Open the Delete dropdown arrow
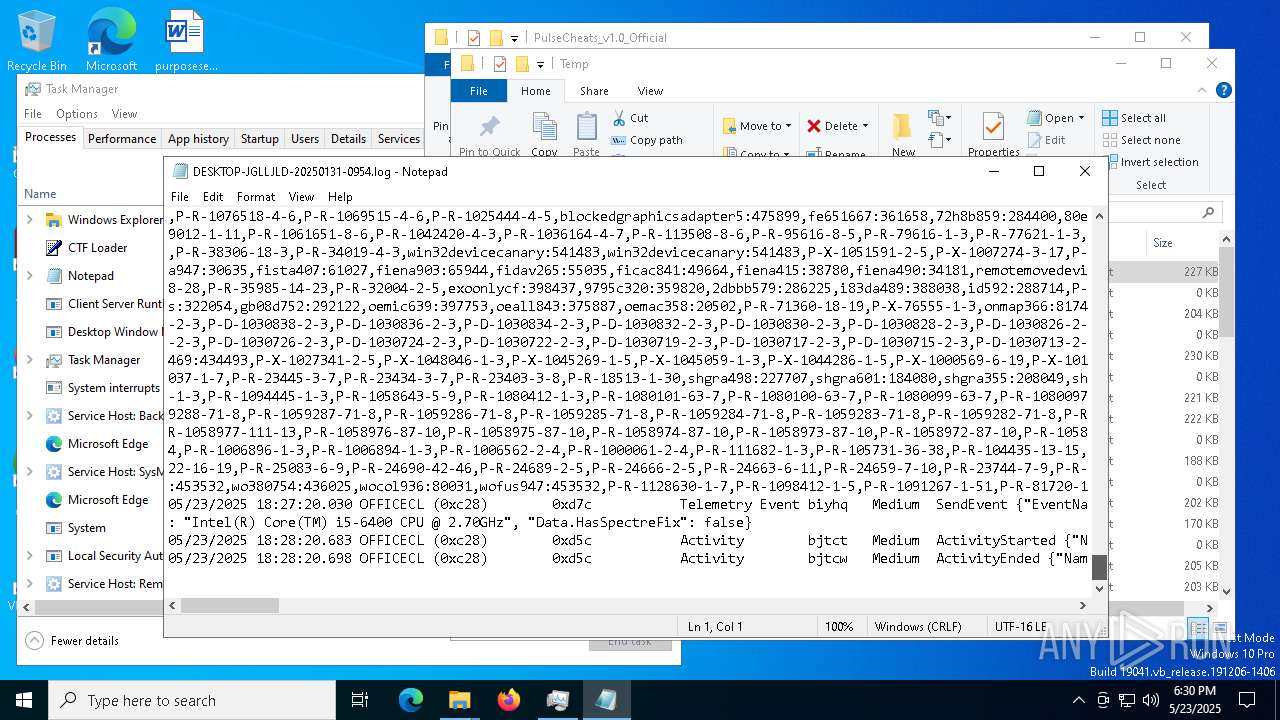Viewport: 1280px width, 720px height. [x=865, y=126]
